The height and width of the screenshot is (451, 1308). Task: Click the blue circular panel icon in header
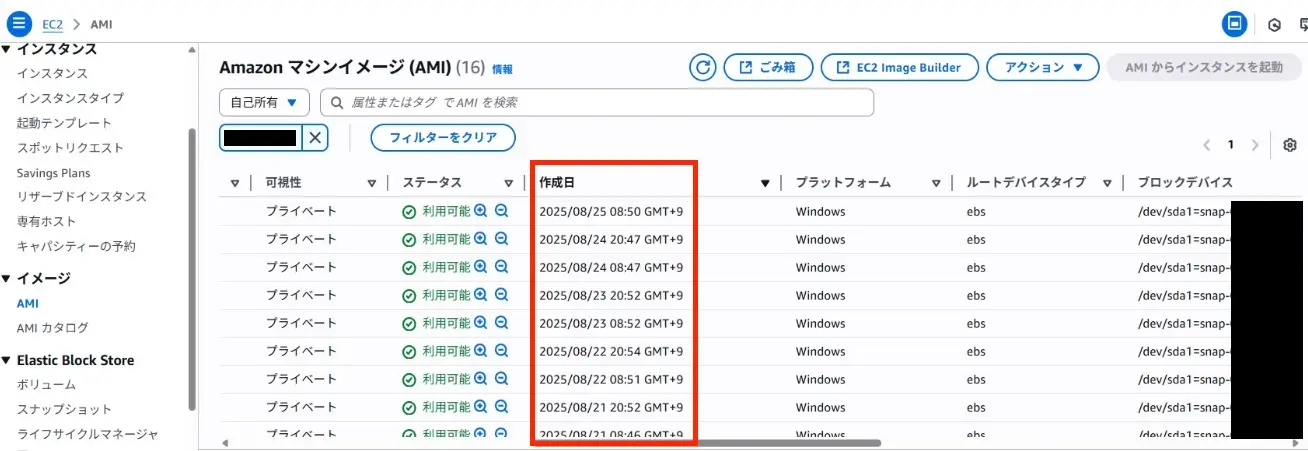(x=1235, y=23)
